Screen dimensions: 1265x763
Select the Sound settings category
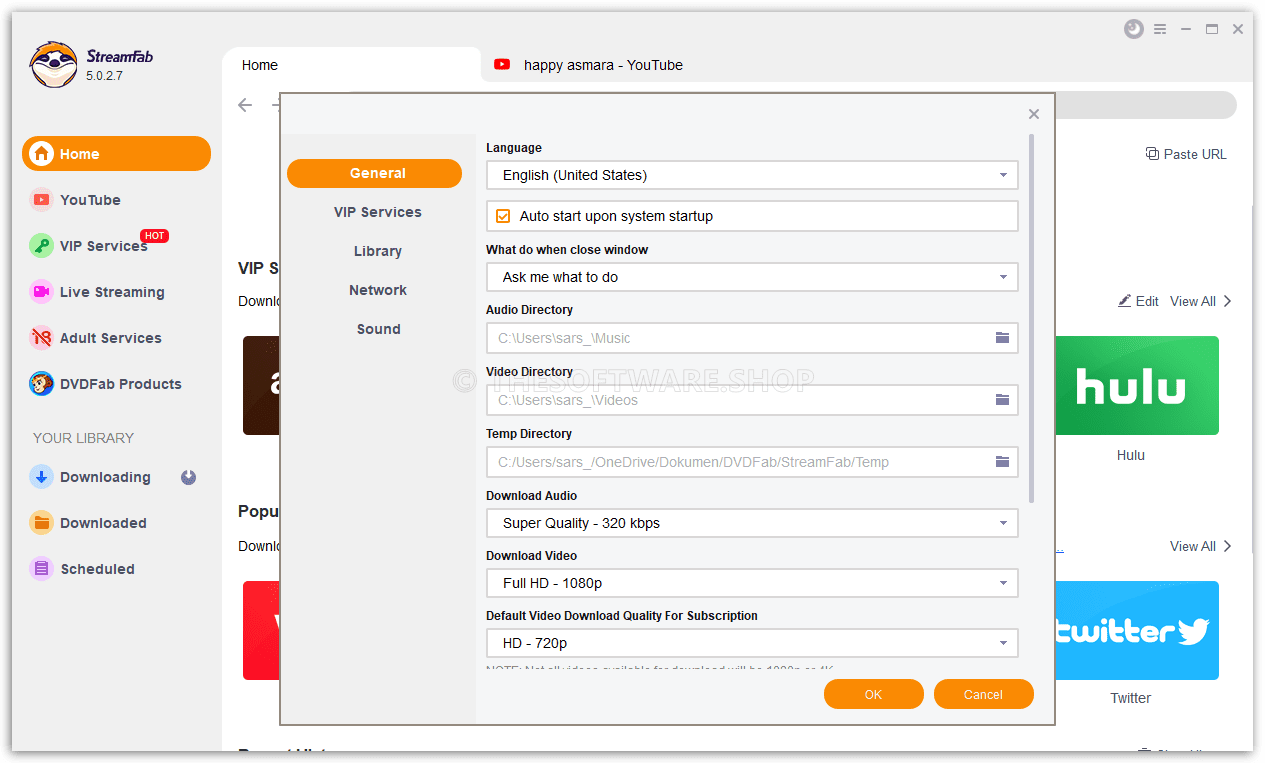[378, 329]
